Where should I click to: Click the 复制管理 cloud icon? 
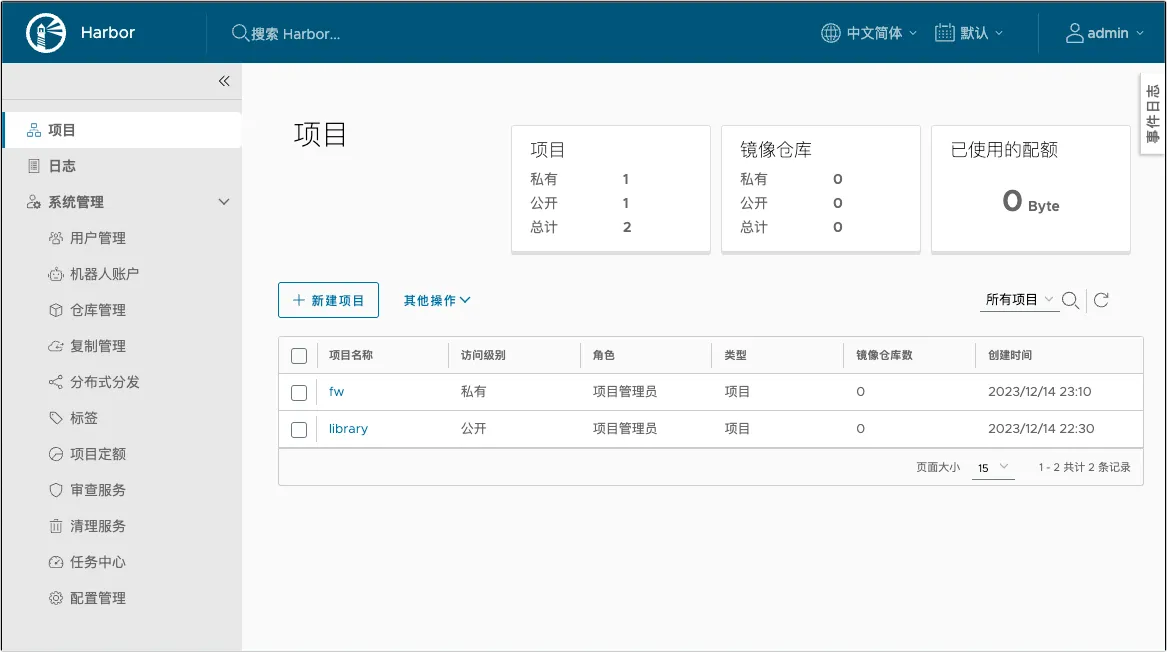pyautogui.click(x=56, y=346)
